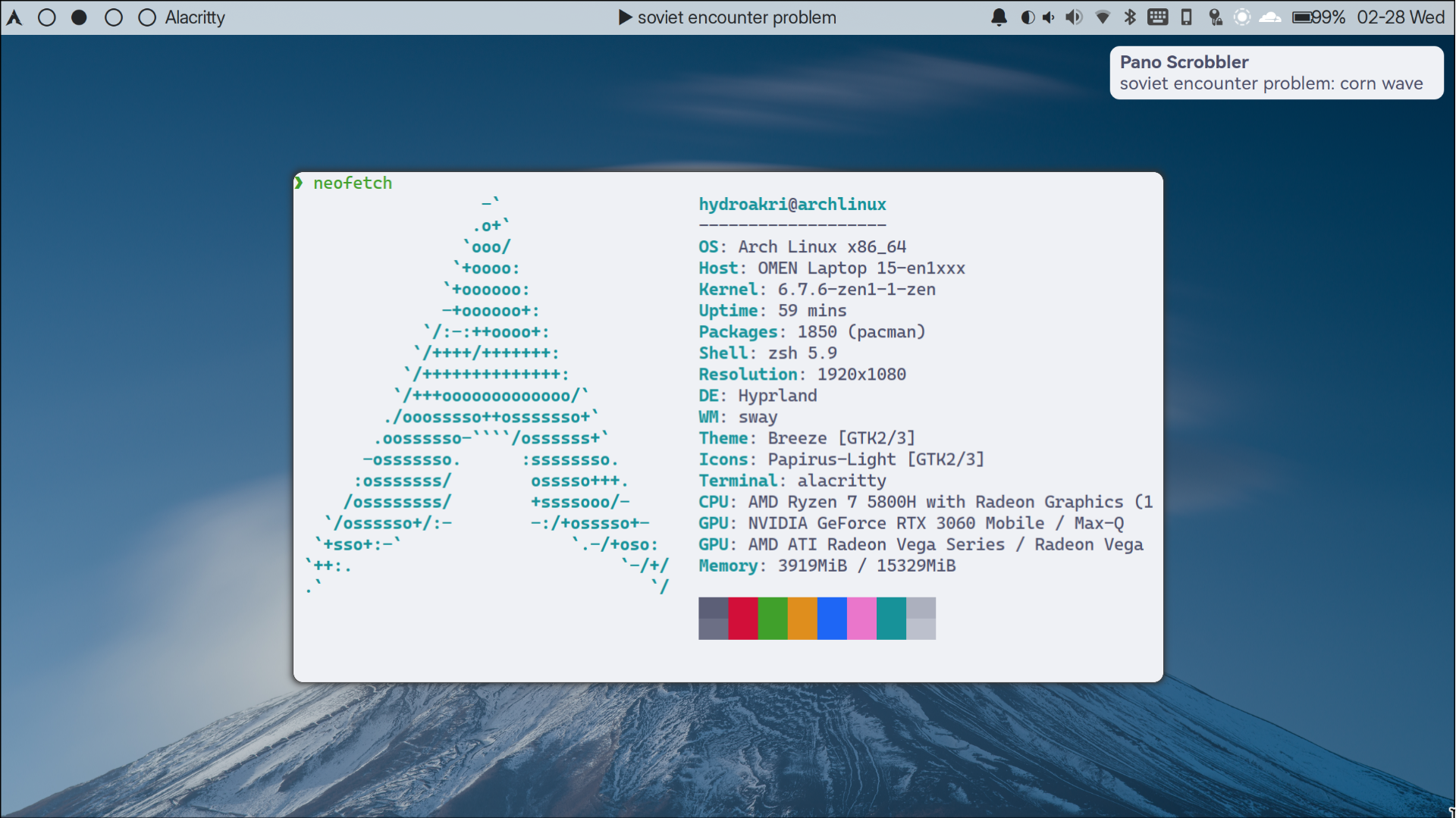Click the OS: Arch Linux x86_64 line
Screen dimensions: 1456x818
coord(802,246)
